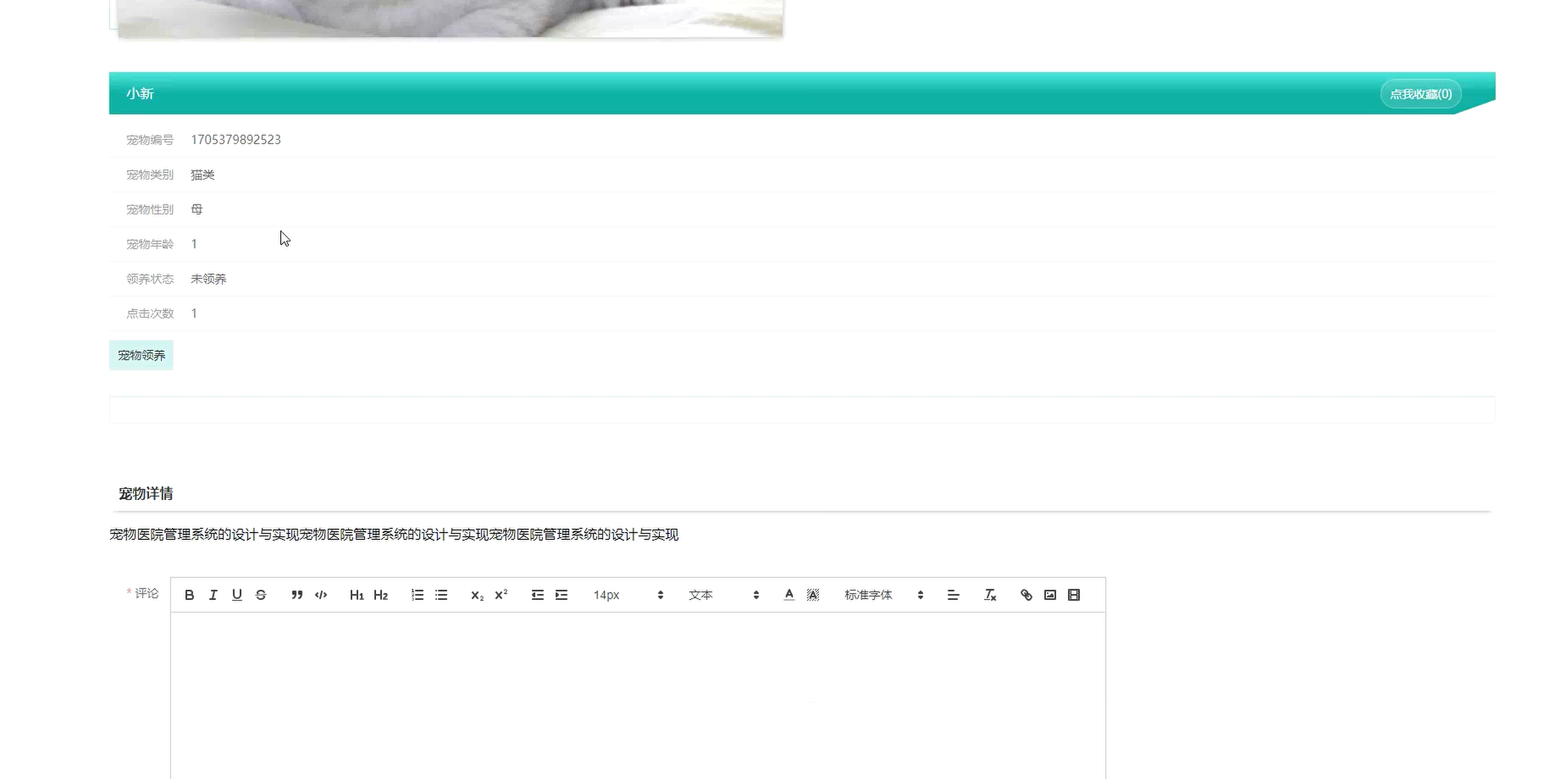The image size is (1568, 779).
Task: Click the pet description paragraph text
Action: (x=394, y=535)
